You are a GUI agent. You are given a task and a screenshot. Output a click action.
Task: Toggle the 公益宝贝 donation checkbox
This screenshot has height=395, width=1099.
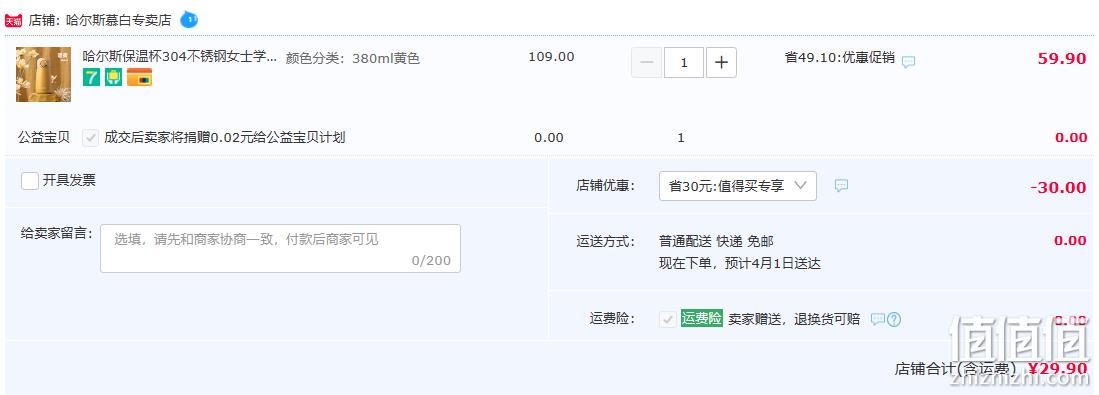[x=90, y=137]
